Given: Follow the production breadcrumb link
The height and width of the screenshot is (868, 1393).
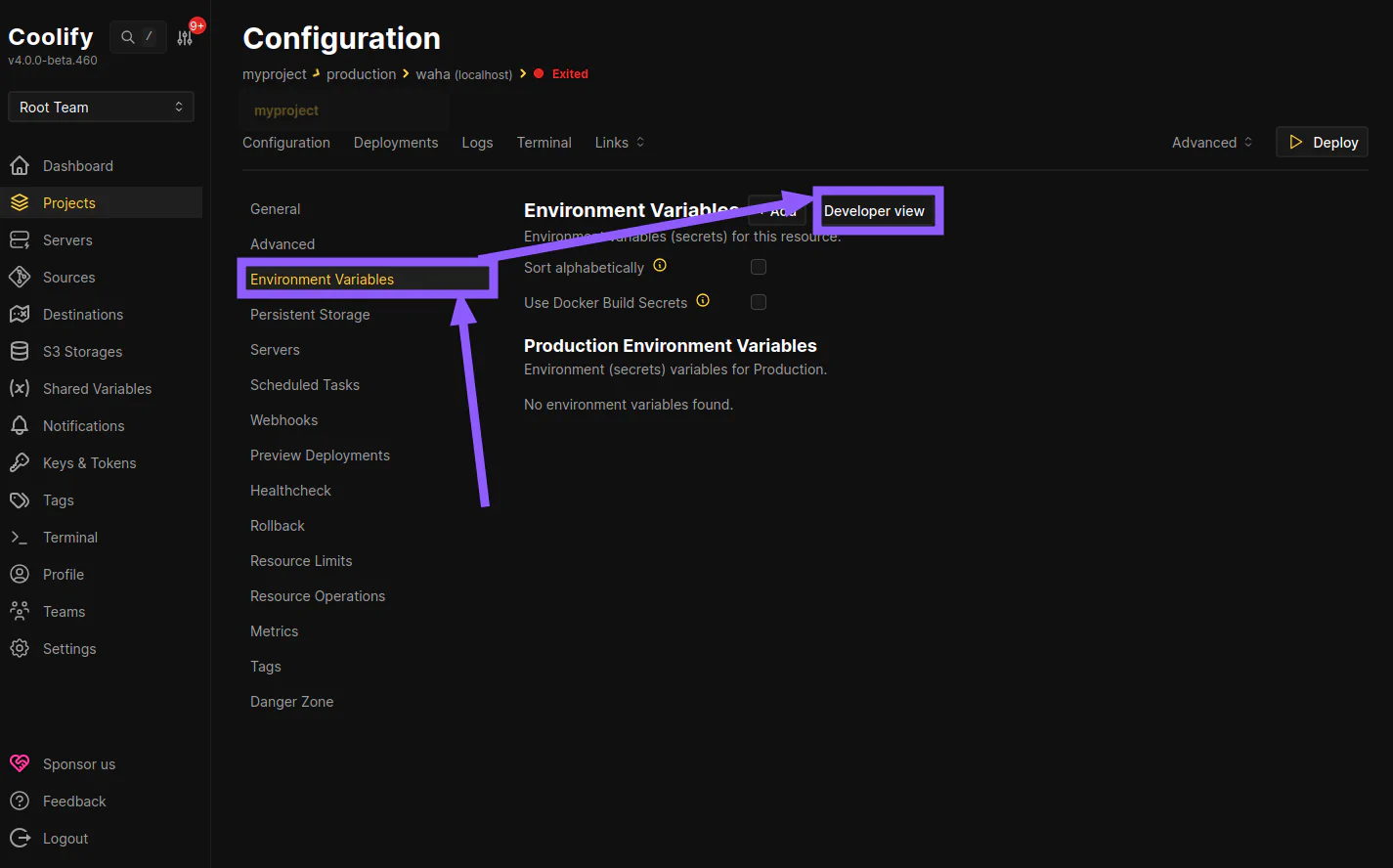Looking at the screenshot, I should tap(361, 73).
